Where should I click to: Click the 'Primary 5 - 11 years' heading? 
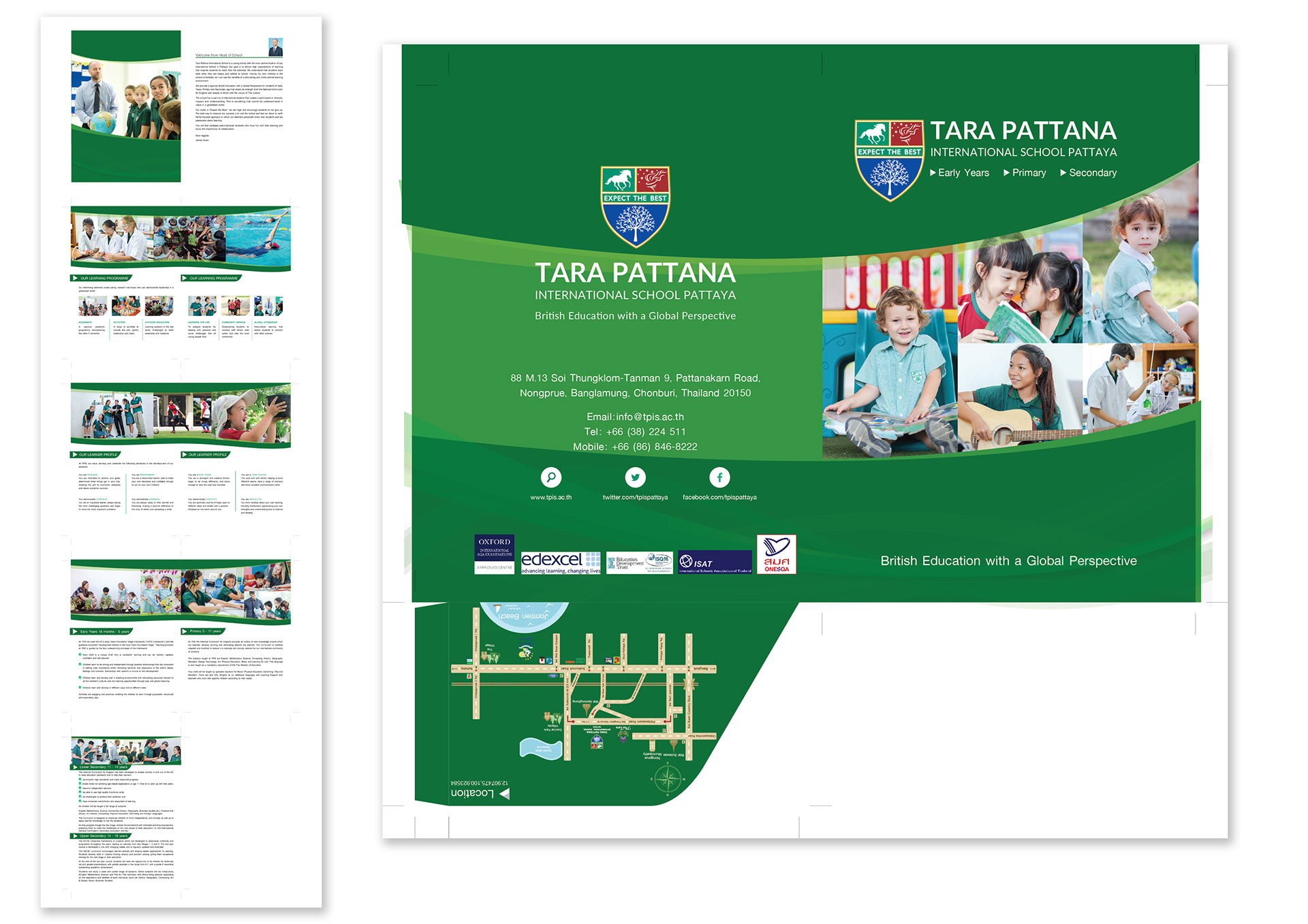click(x=203, y=631)
